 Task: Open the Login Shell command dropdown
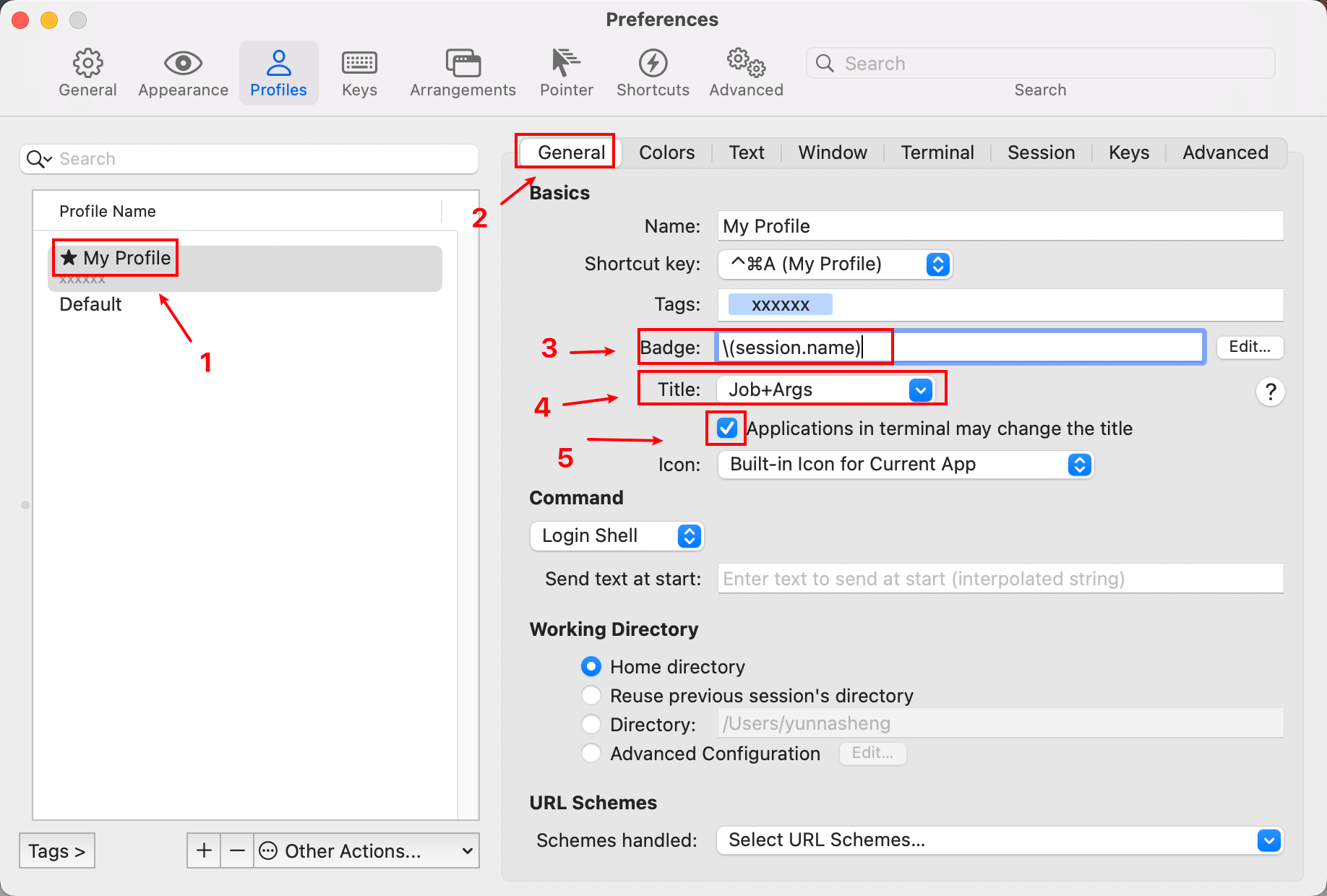tap(617, 536)
